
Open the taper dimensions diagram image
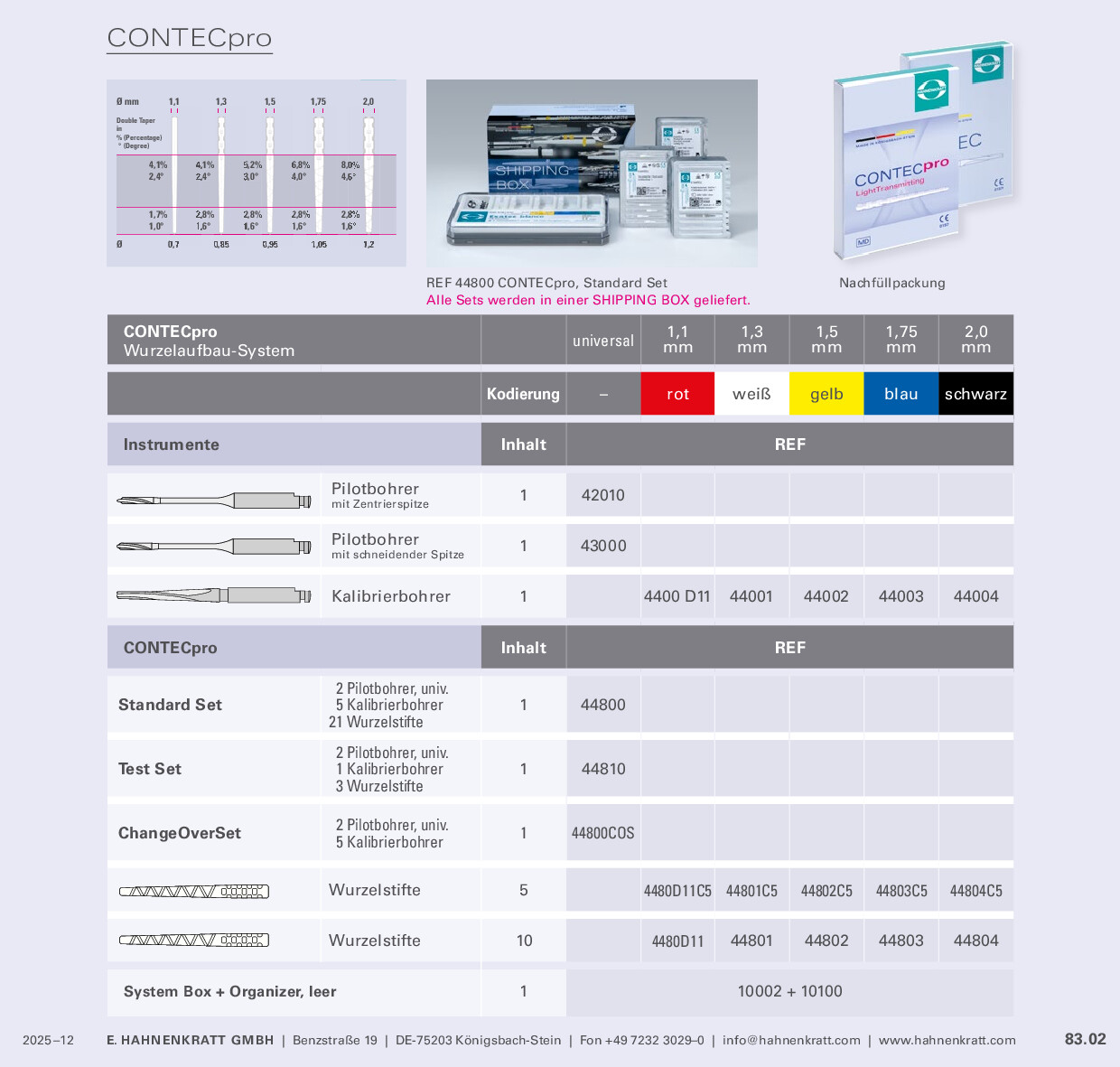point(257,173)
